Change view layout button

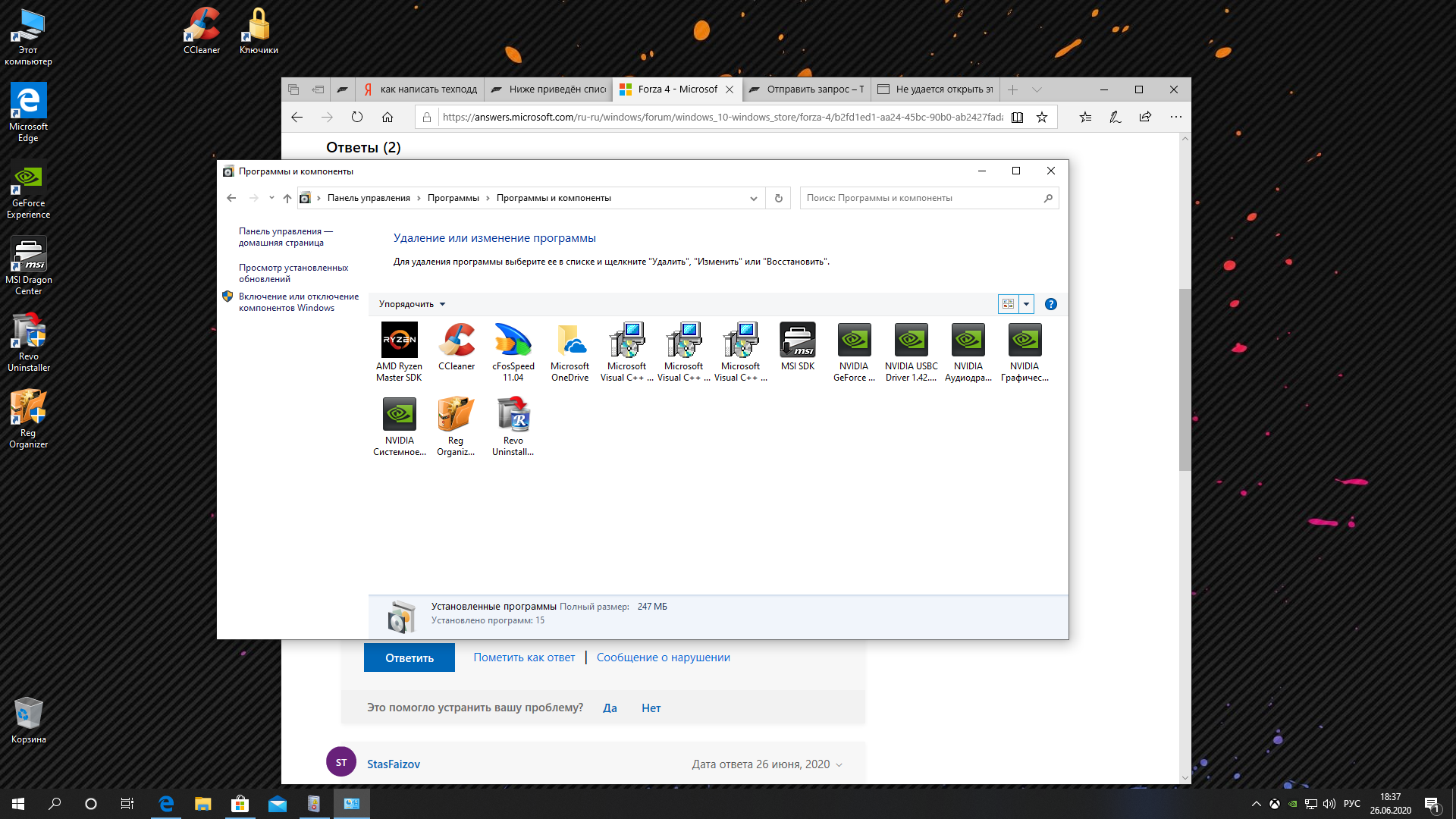click(x=1008, y=304)
